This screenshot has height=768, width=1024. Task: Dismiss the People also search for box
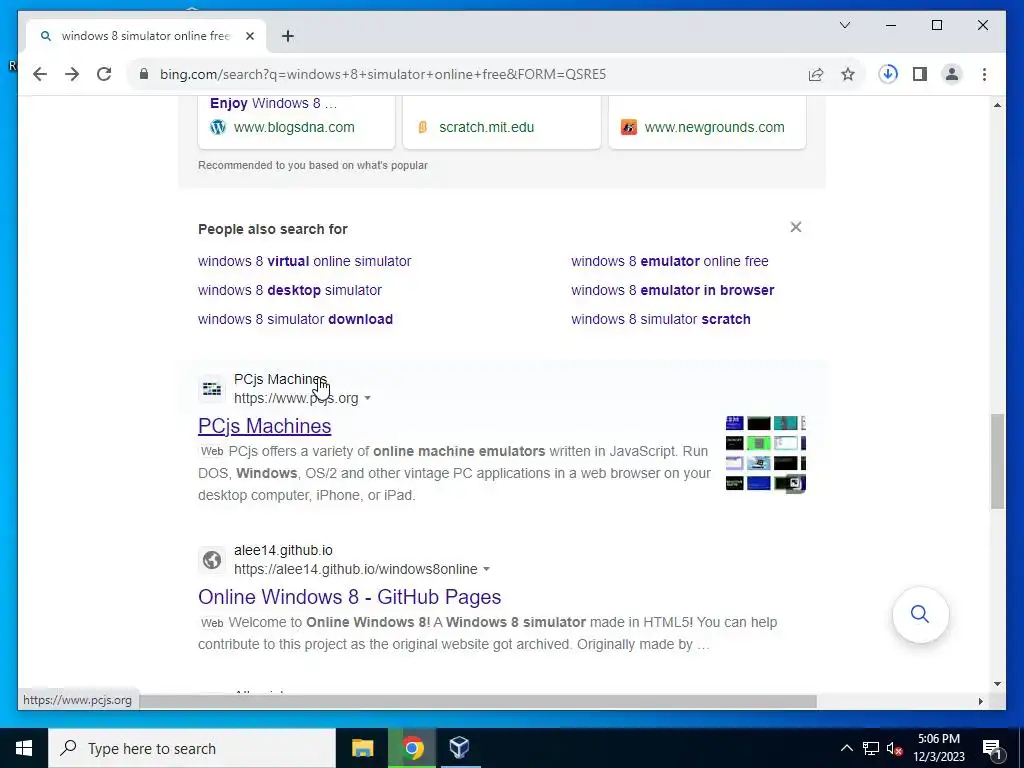[x=795, y=227]
